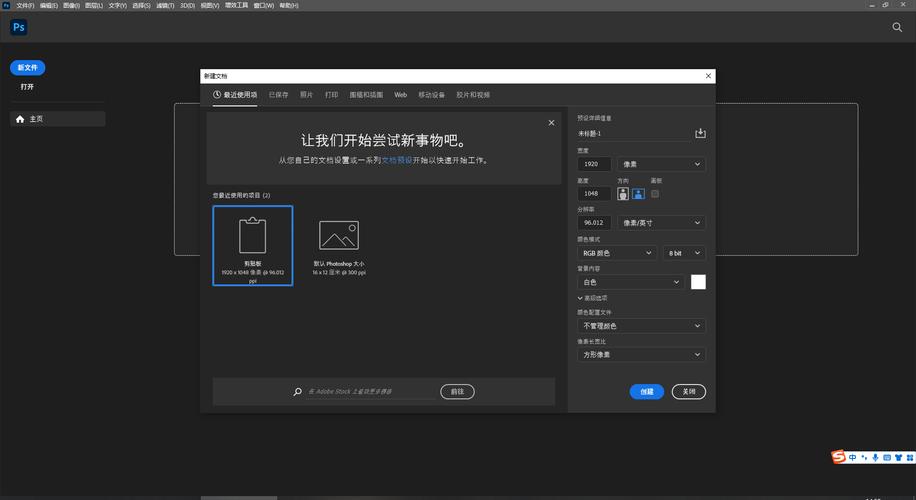
Task: Open the 窗口(W) menu
Action: (x=263, y=5)
